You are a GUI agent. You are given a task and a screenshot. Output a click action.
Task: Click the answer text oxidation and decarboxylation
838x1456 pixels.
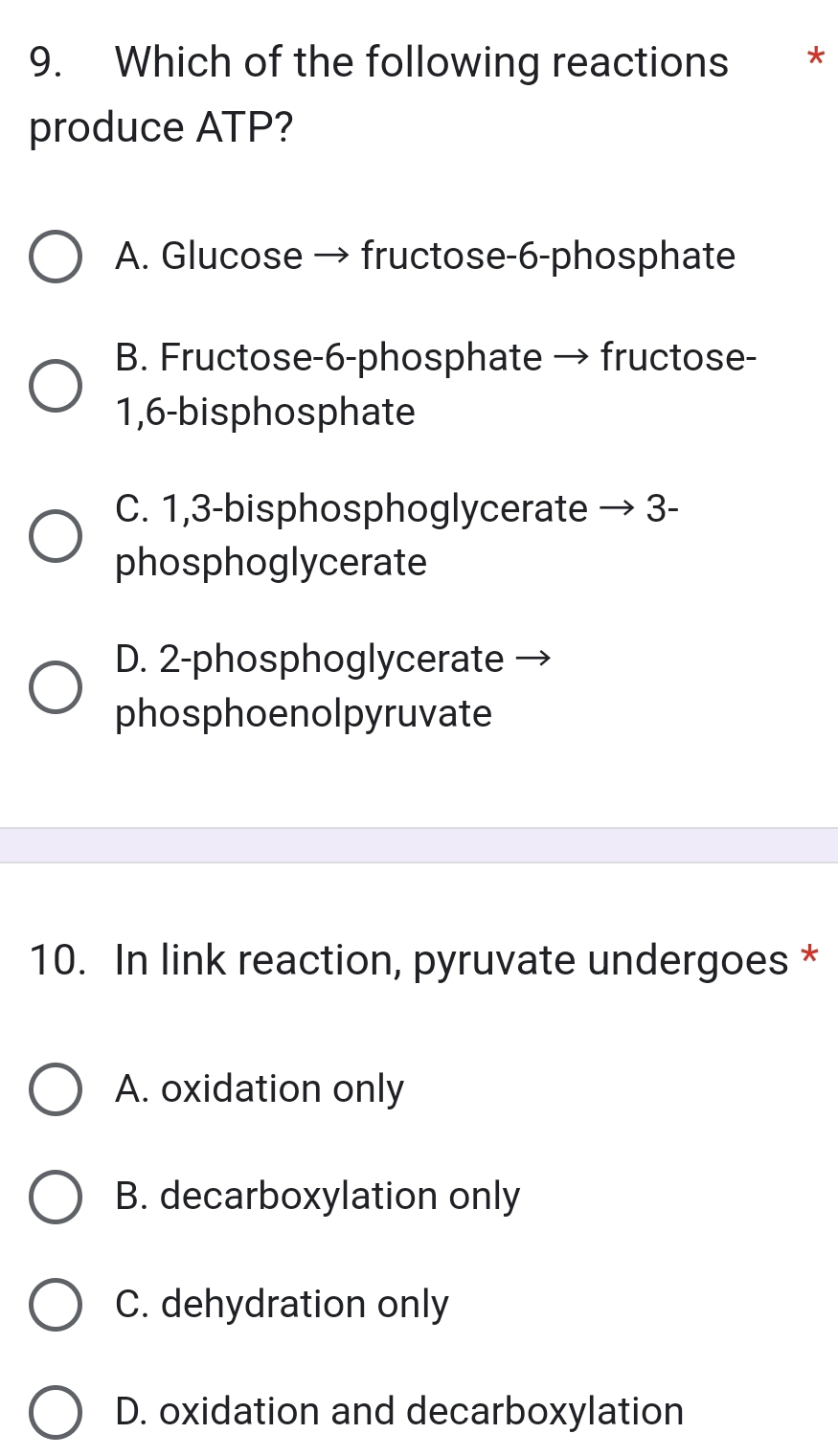tap(398, 1410)
